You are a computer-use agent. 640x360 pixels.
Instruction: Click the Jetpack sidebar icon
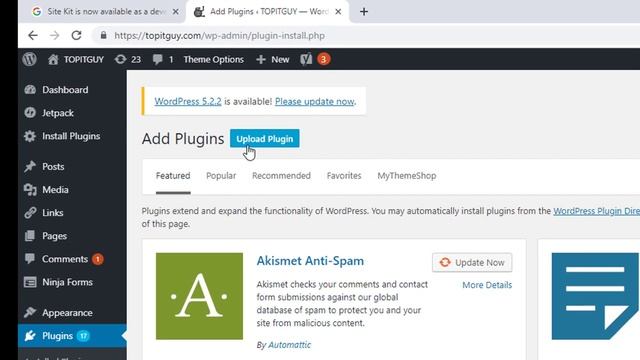[30, 113]
